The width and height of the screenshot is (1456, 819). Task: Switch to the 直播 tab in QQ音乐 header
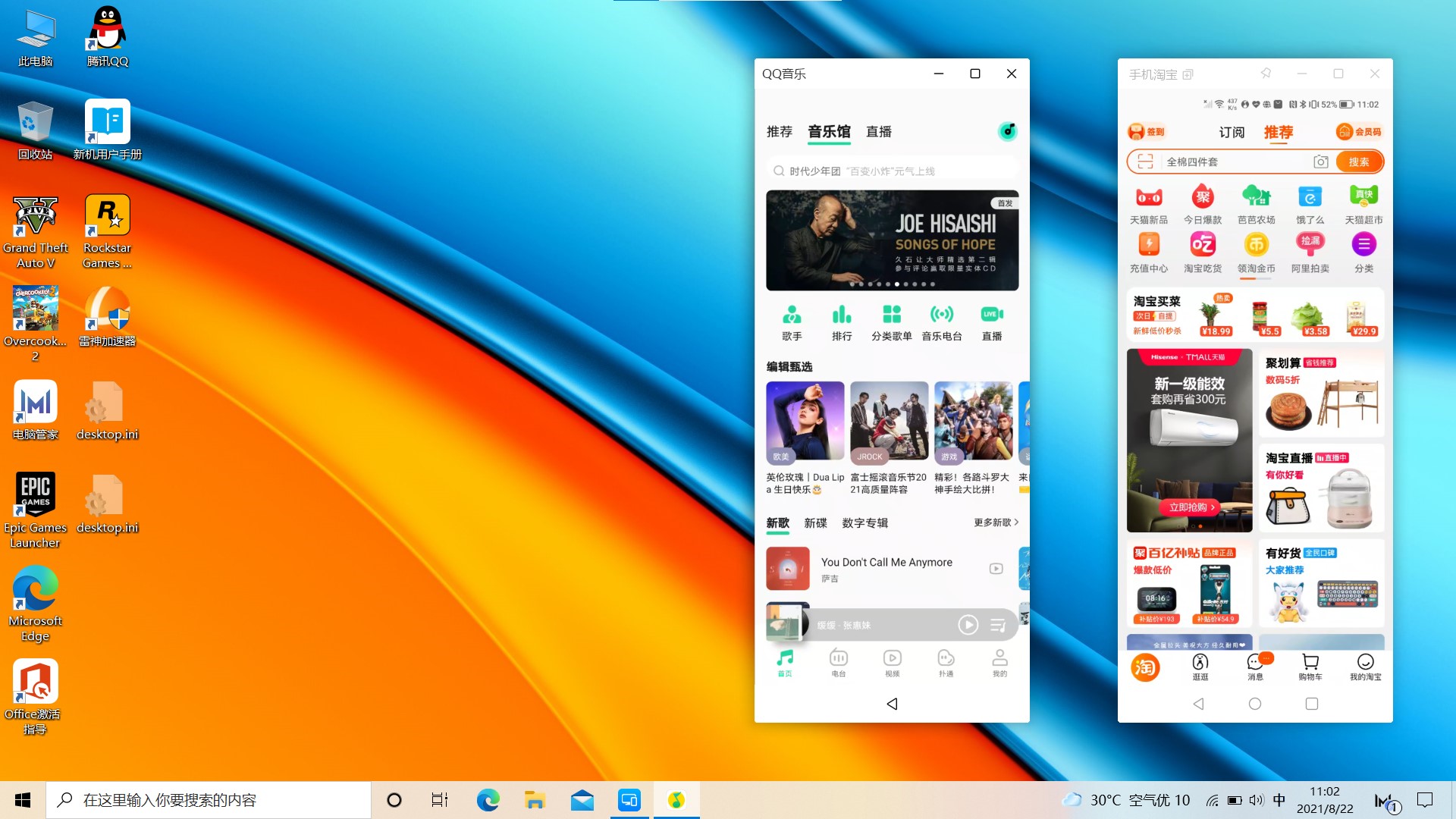point(879,132)
